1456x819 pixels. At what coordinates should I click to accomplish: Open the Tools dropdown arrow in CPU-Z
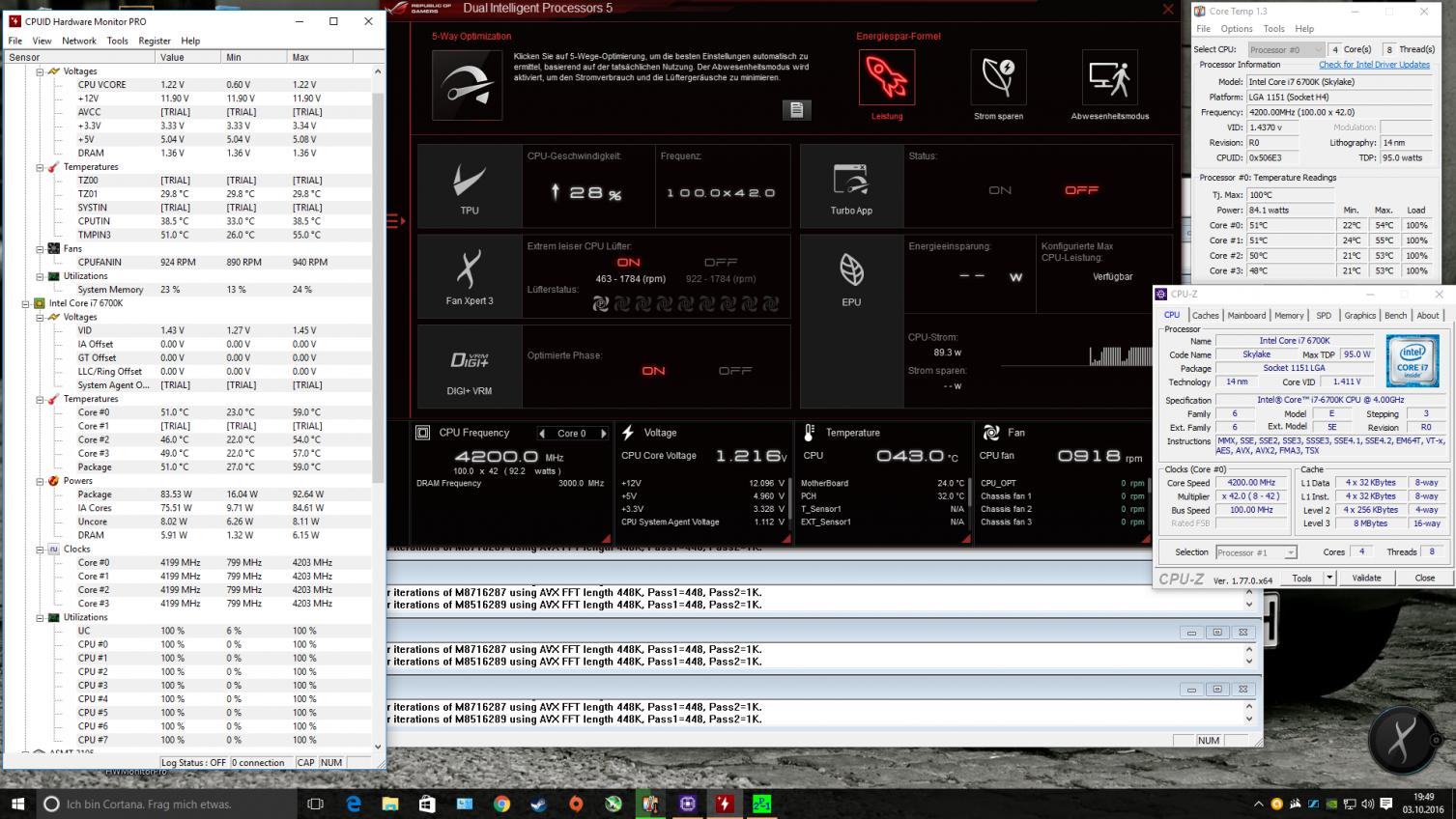[1329, 578]
